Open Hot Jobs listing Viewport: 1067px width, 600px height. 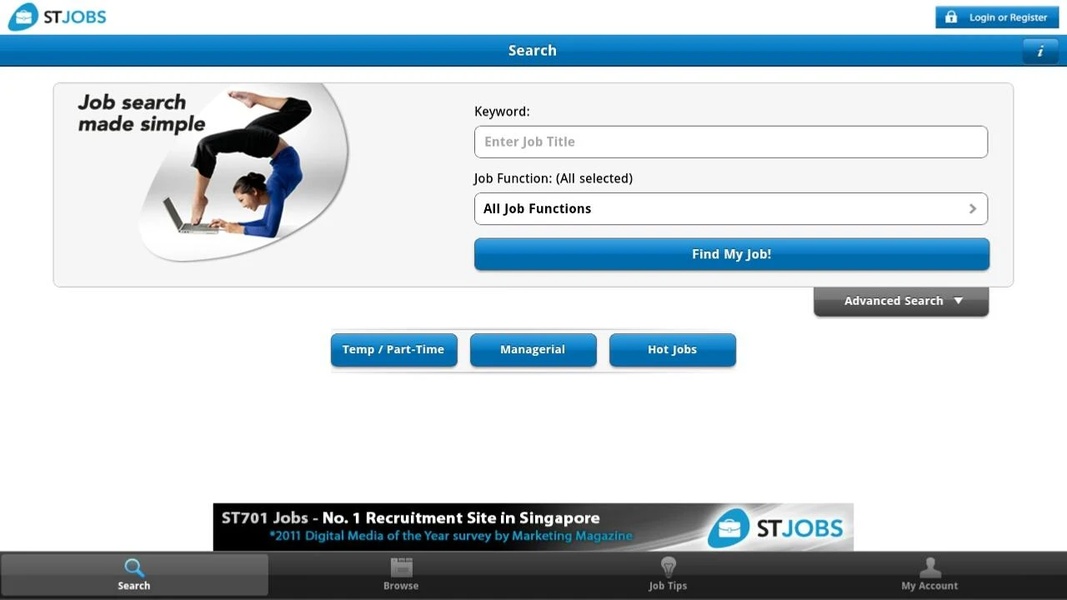(672, 350)
